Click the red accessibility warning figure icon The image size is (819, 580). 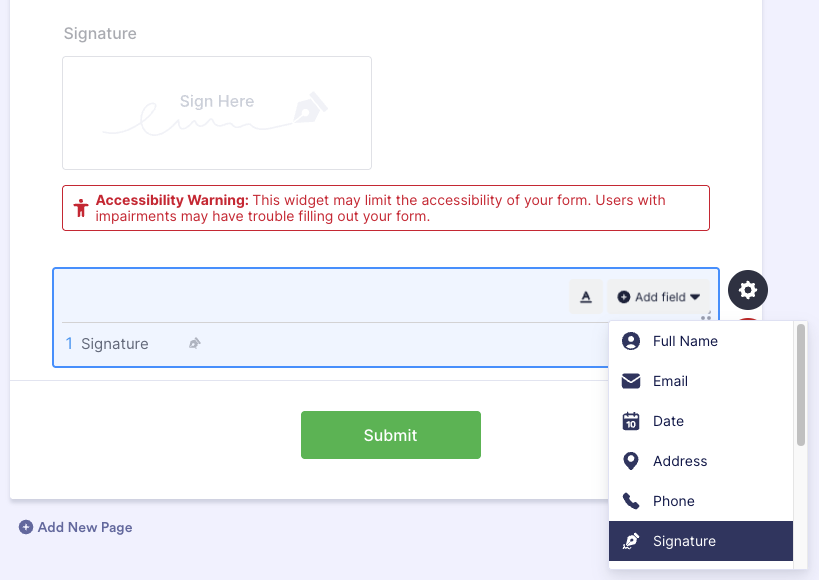click(80, 207)
